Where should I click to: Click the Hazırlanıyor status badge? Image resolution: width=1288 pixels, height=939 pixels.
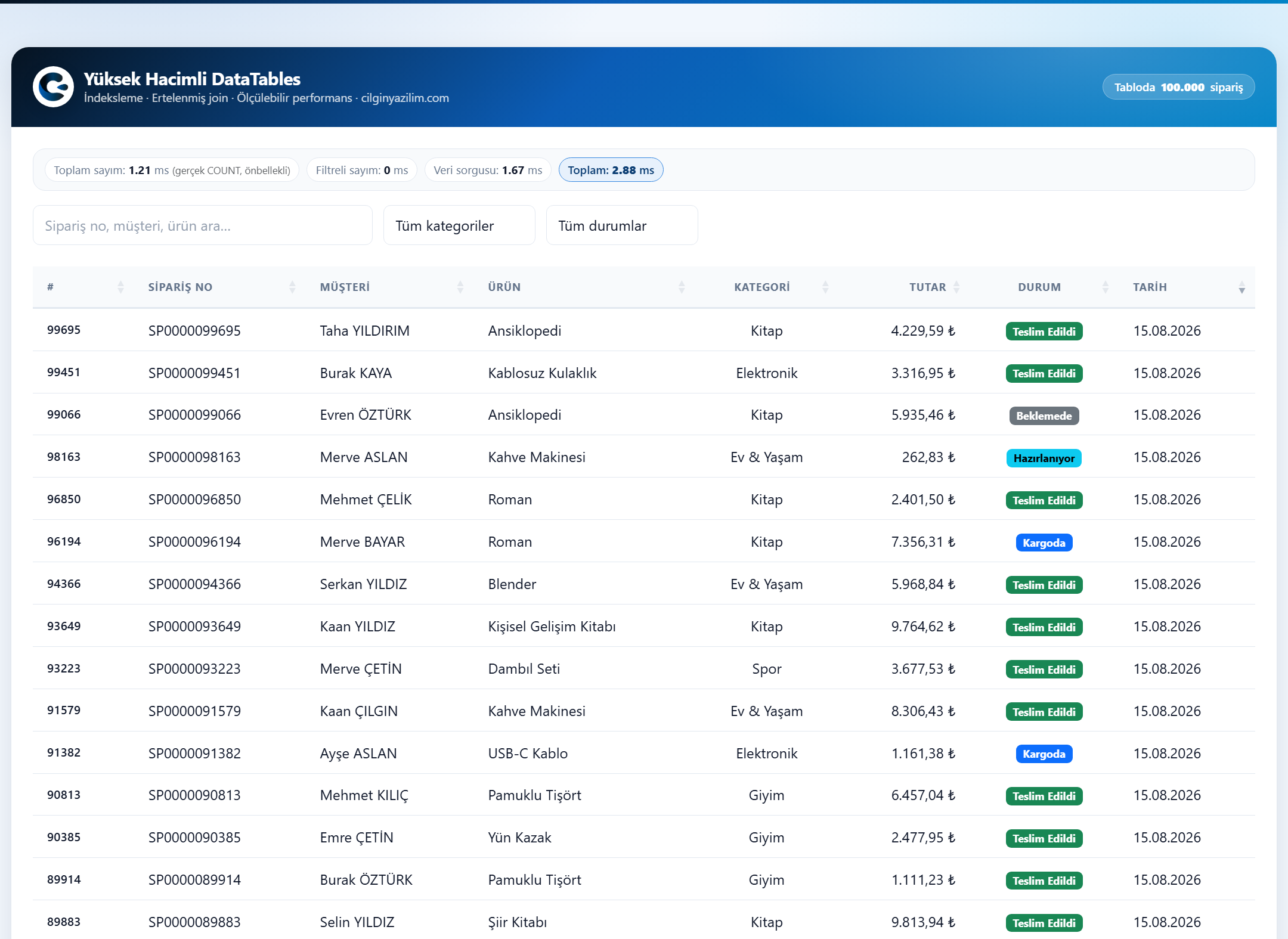click(x=1044, y=458)
